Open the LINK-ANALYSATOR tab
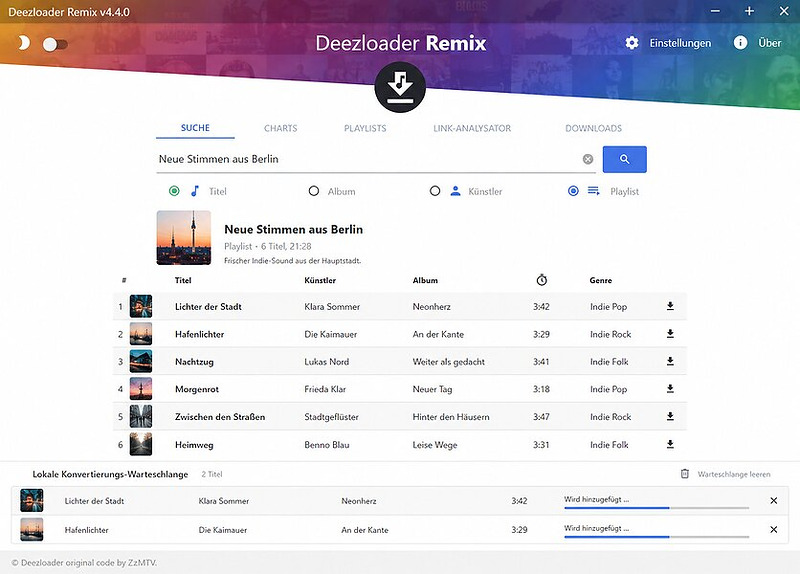This screenshot has height=574, width=800. (x=472, y=129)
